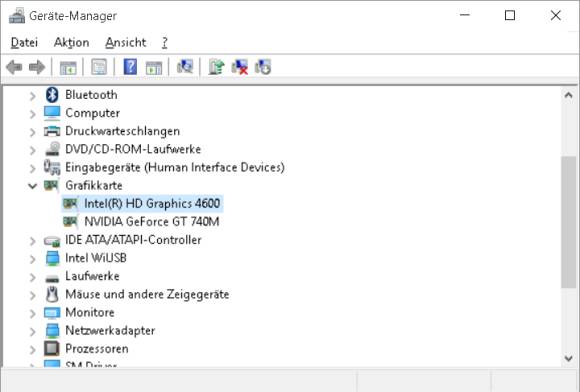Click the scrollbar down arrow
This screenshot has height=392, width=580.
(x=569, y=358)
